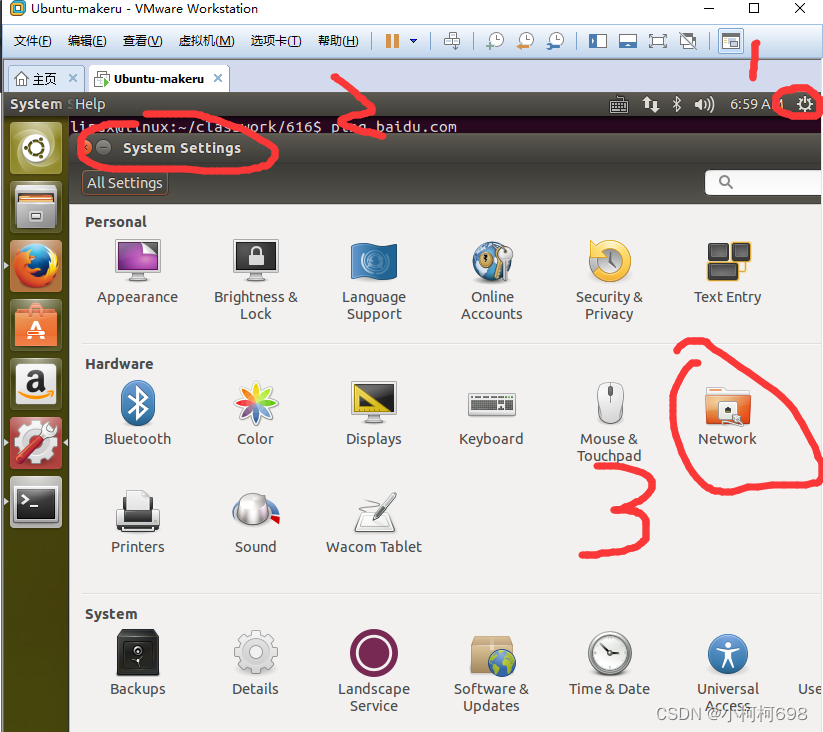Screen dimensions: 823x732
Task: Open Network settings
Action: (x=727, y=416)
